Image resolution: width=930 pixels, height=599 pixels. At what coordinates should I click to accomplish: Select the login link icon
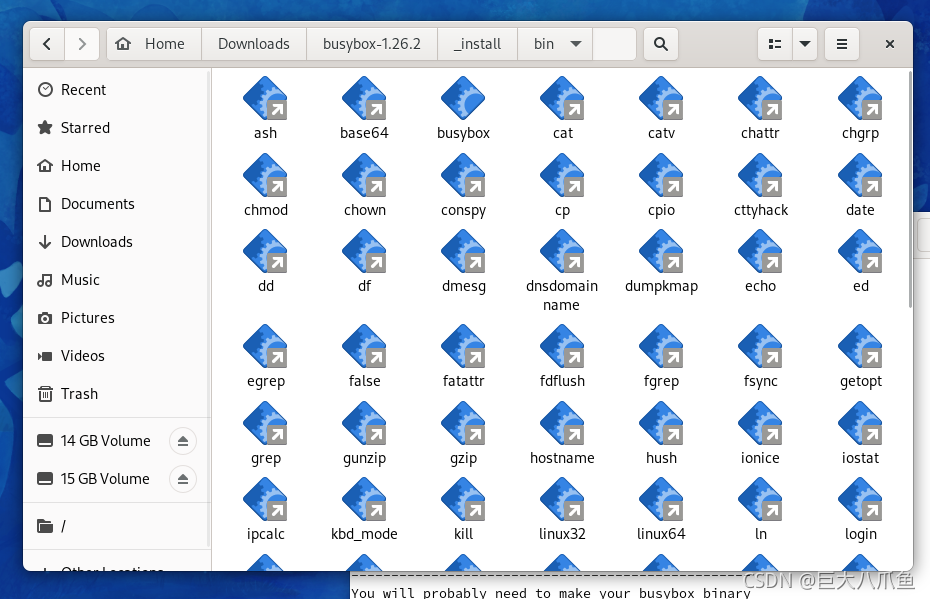860,499
